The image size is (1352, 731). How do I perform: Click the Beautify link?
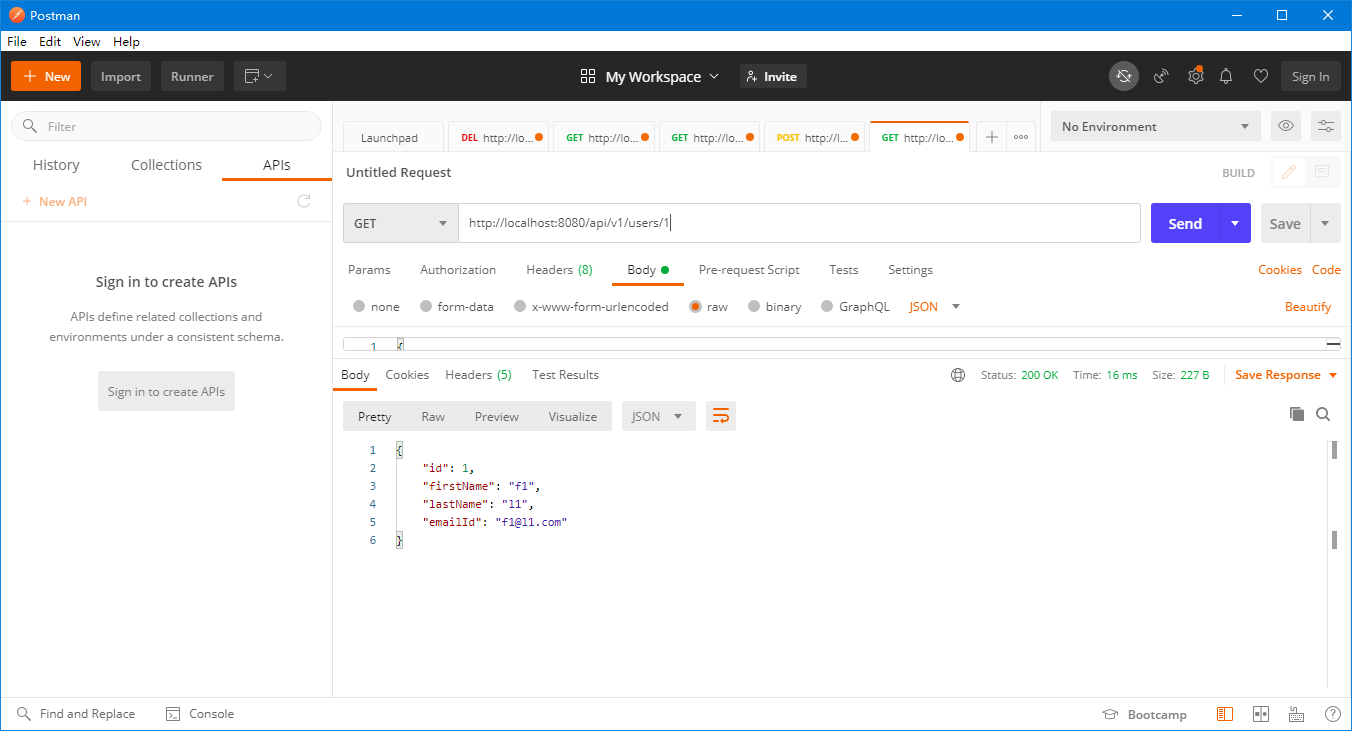[x=1308, y=307]
